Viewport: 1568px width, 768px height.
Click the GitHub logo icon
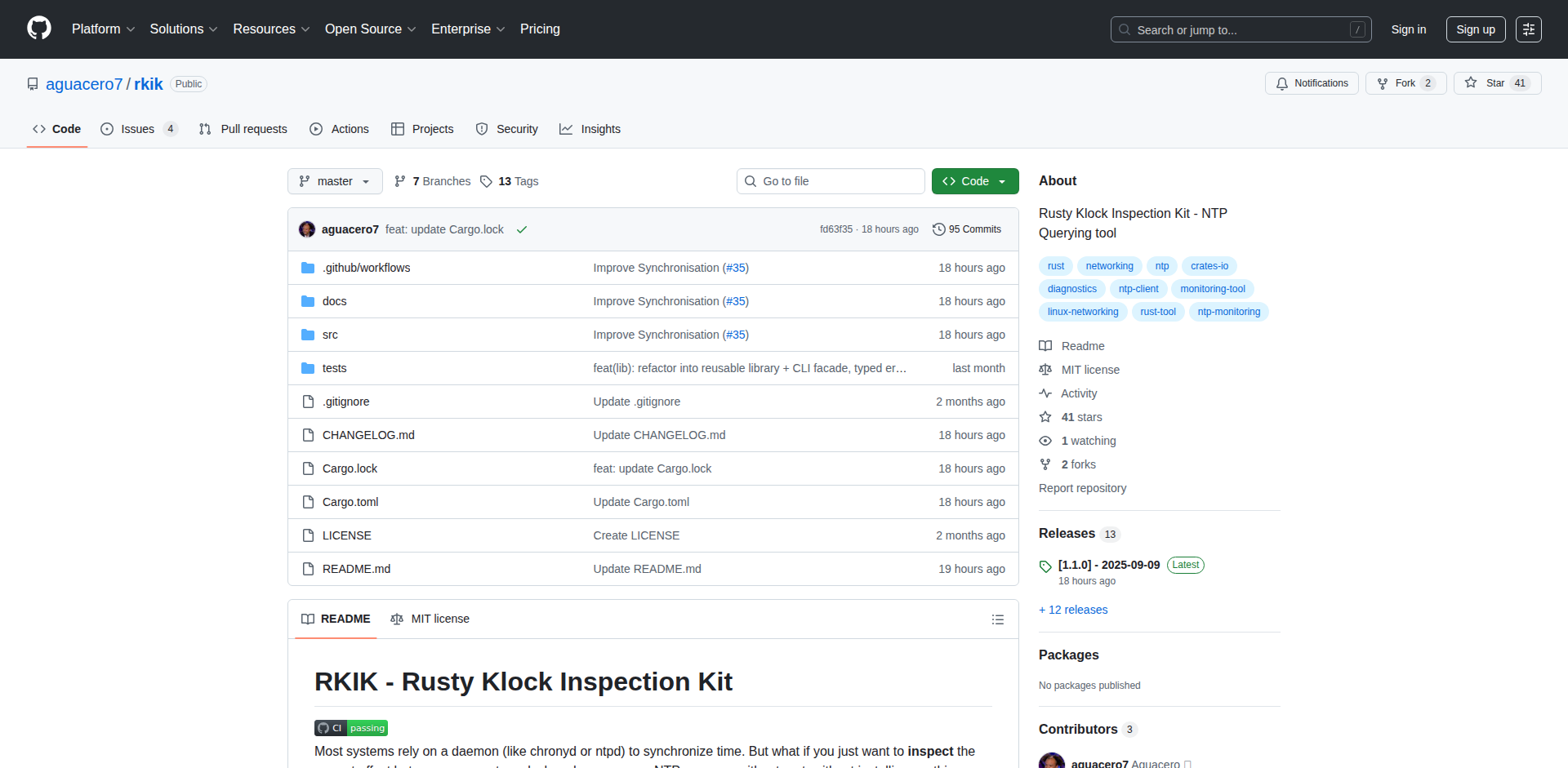39,29
